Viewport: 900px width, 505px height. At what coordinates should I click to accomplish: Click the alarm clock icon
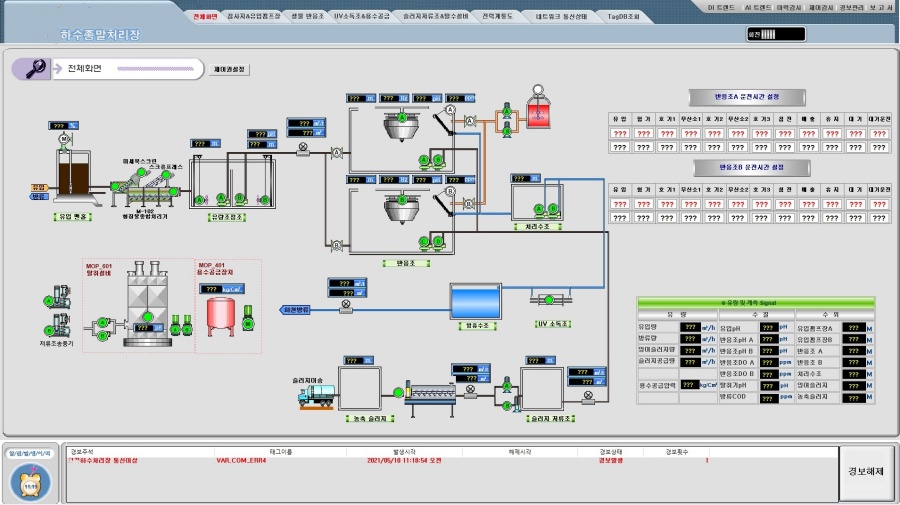tap(31, 483)
